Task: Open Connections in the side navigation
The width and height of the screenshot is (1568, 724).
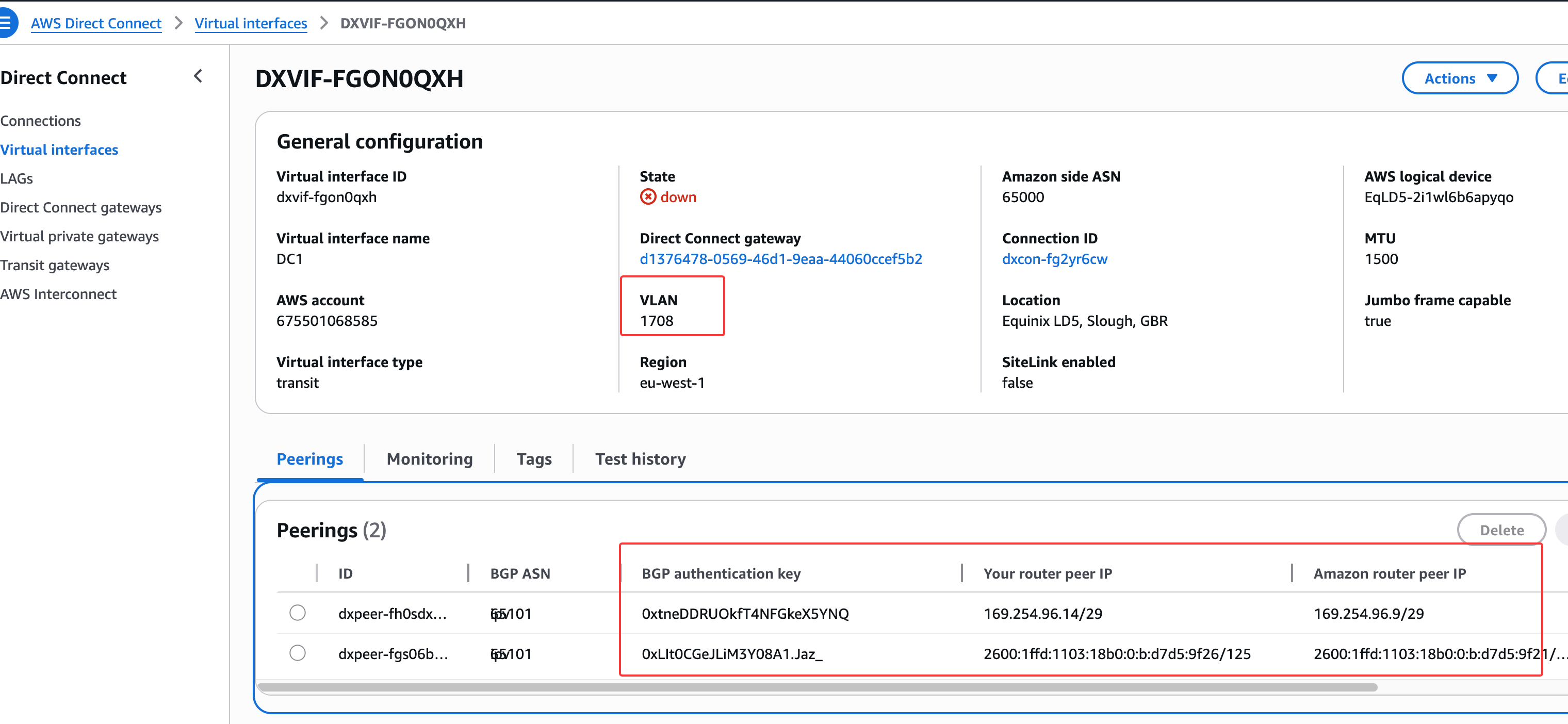Action: [x=40, y=121]
